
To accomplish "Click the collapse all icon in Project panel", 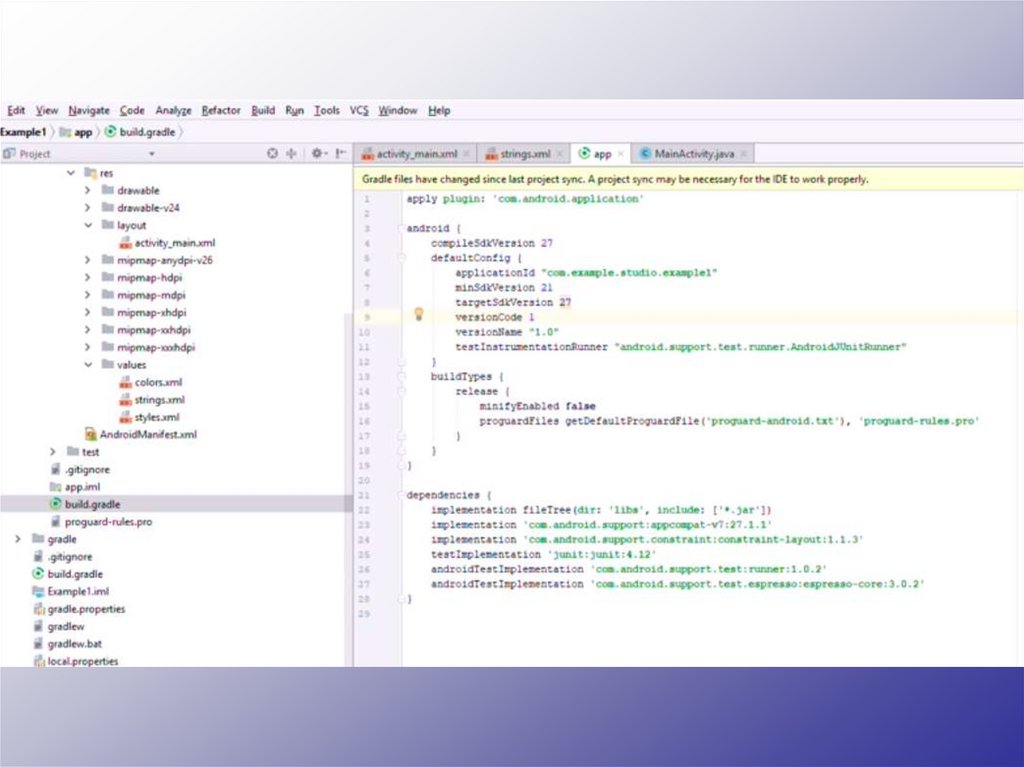I will pyautogui.click(x=292, y=154).
